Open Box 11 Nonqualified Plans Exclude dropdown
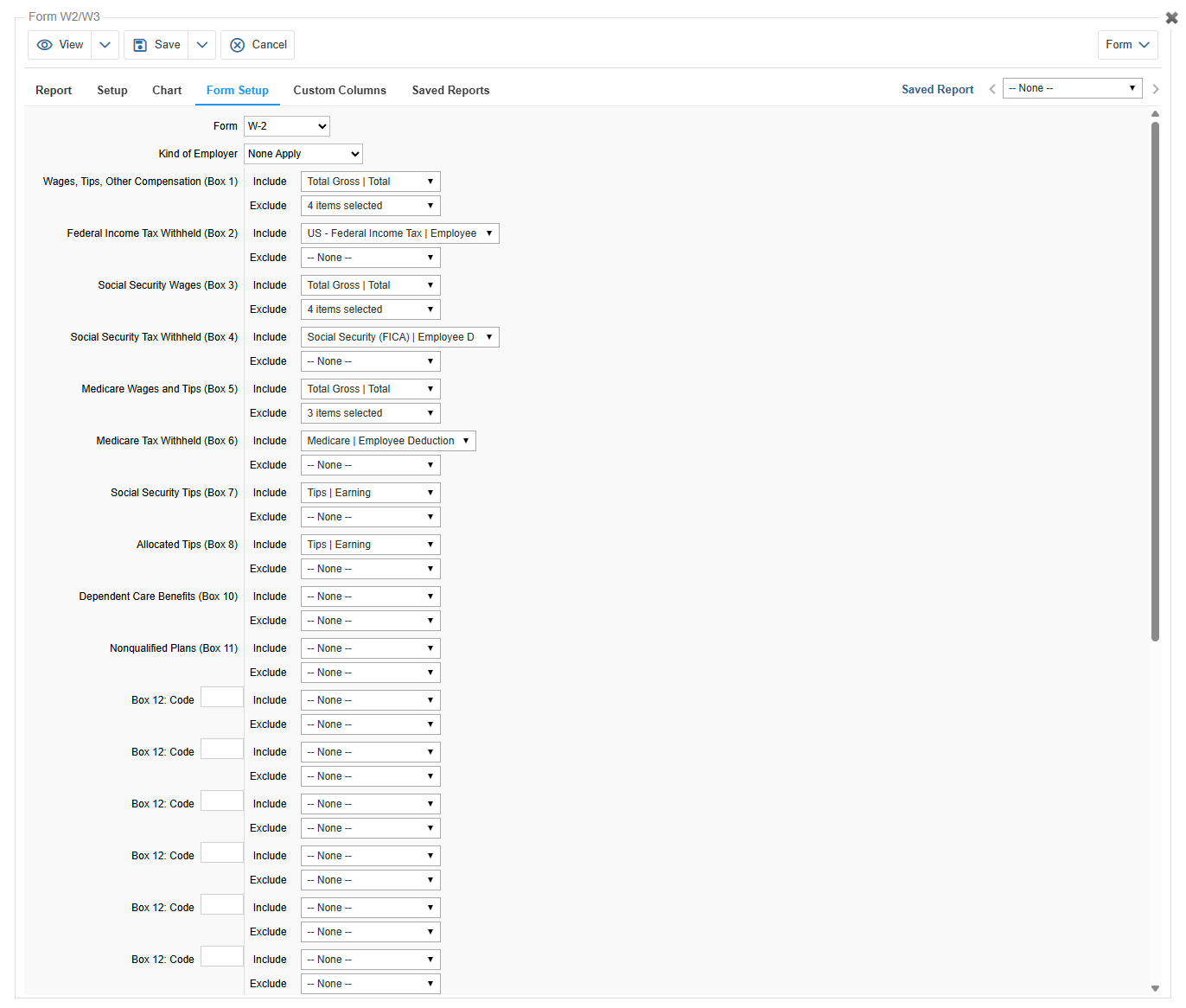Viewport: 1186px width, 1008px height. point(371,673)
